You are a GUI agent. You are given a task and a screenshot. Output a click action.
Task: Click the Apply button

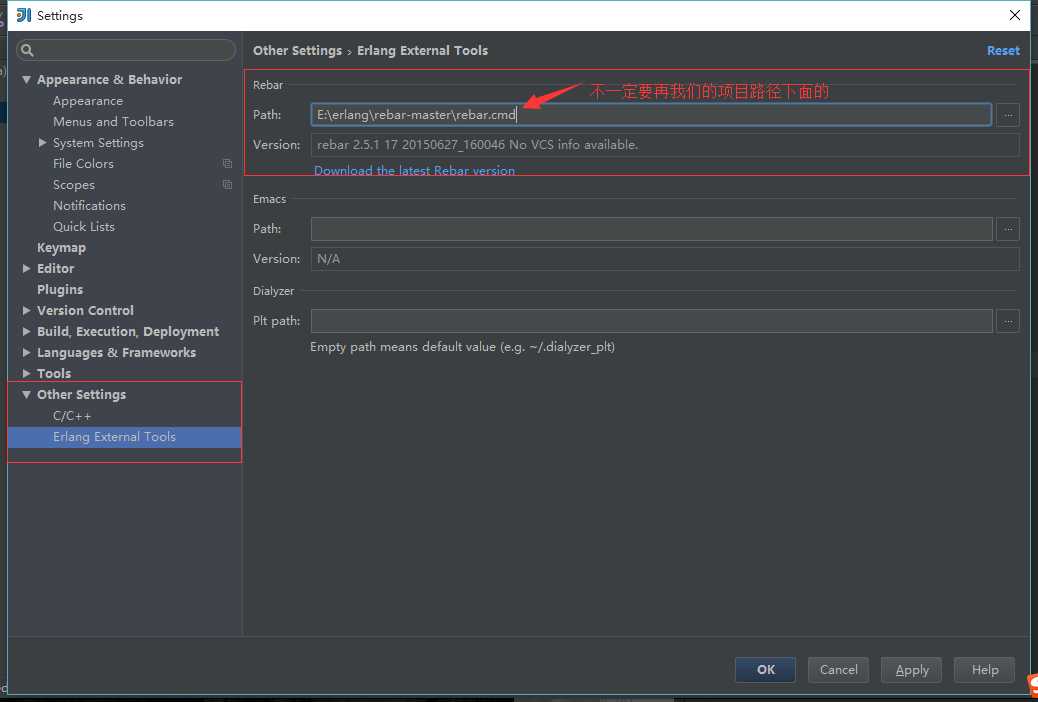click(912, 670)
